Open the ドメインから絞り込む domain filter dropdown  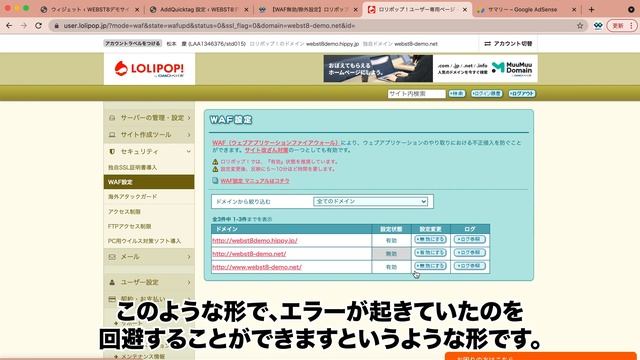370,201
